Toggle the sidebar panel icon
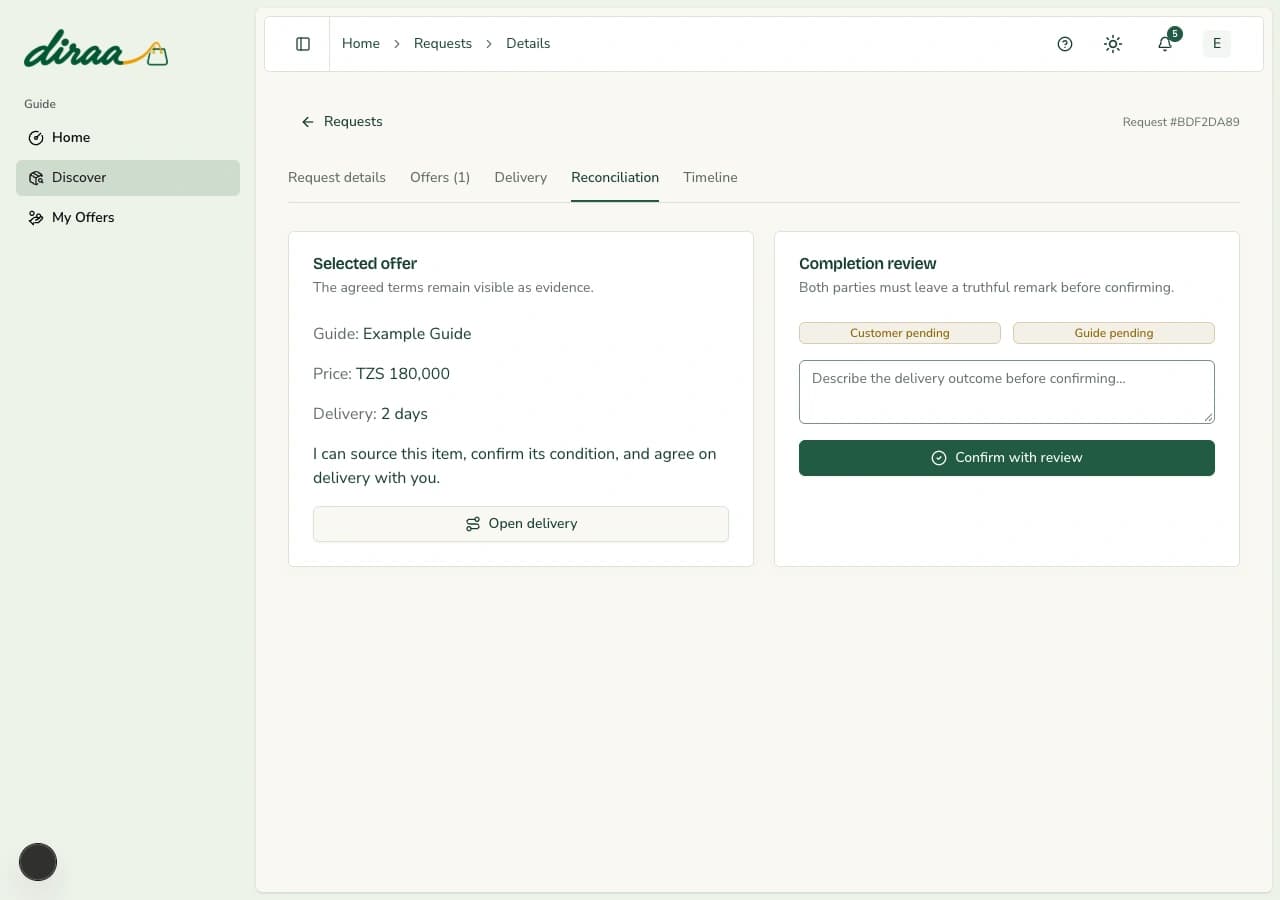The height and width of the screenshot is (900, 1280). pos(303,44)
